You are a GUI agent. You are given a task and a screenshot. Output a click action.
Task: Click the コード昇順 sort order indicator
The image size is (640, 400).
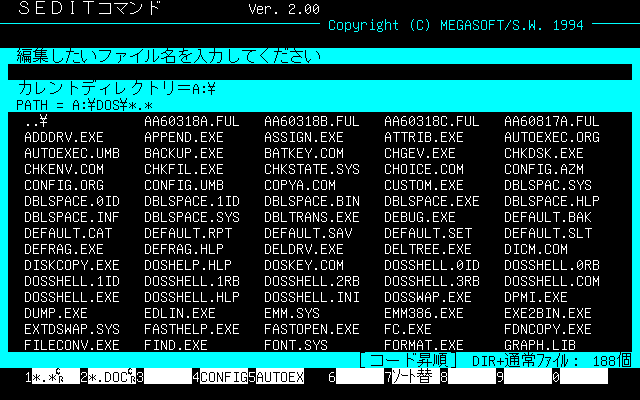408,360
